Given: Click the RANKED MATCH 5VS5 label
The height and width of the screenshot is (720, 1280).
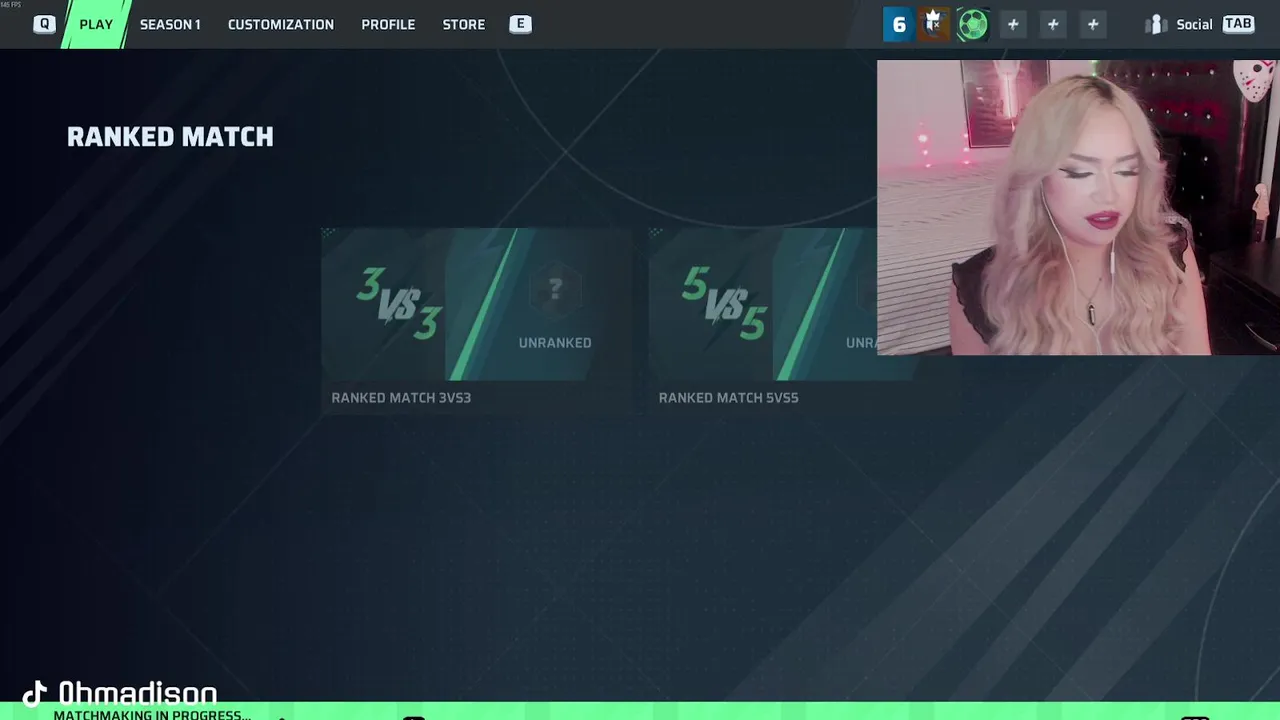Looking at the screenshot, I should pos(728,397).
